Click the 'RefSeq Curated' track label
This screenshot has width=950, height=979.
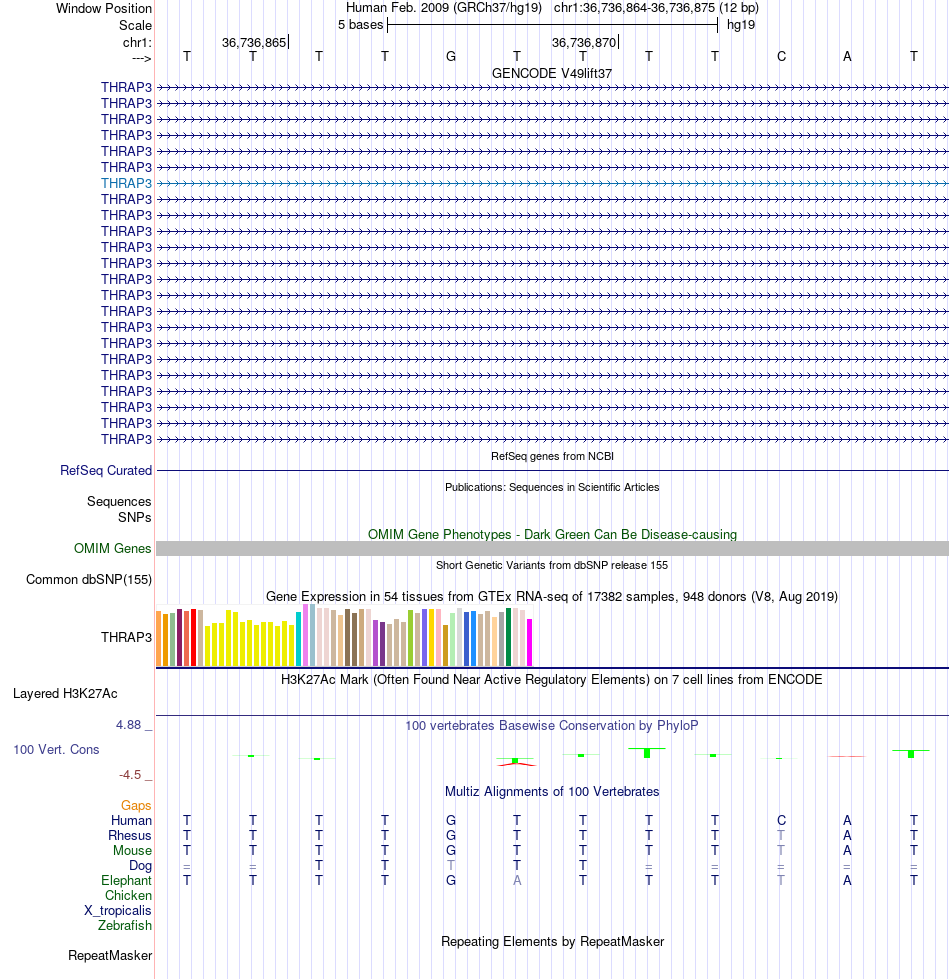pos(106,471)
